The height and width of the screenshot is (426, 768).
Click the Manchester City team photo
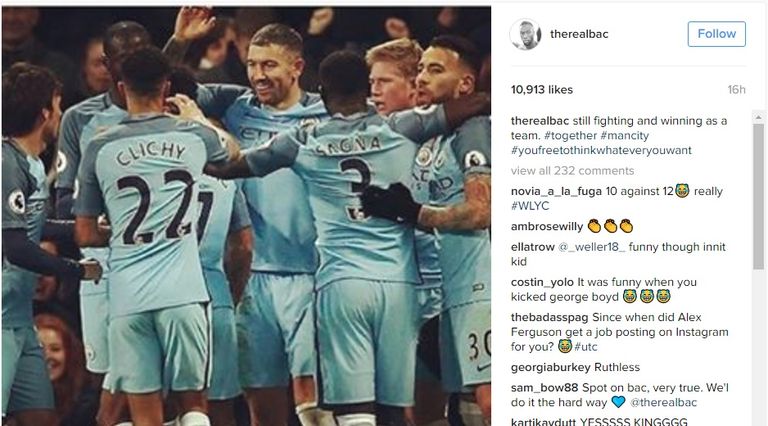pyautogui.click(x=246, y=216)
